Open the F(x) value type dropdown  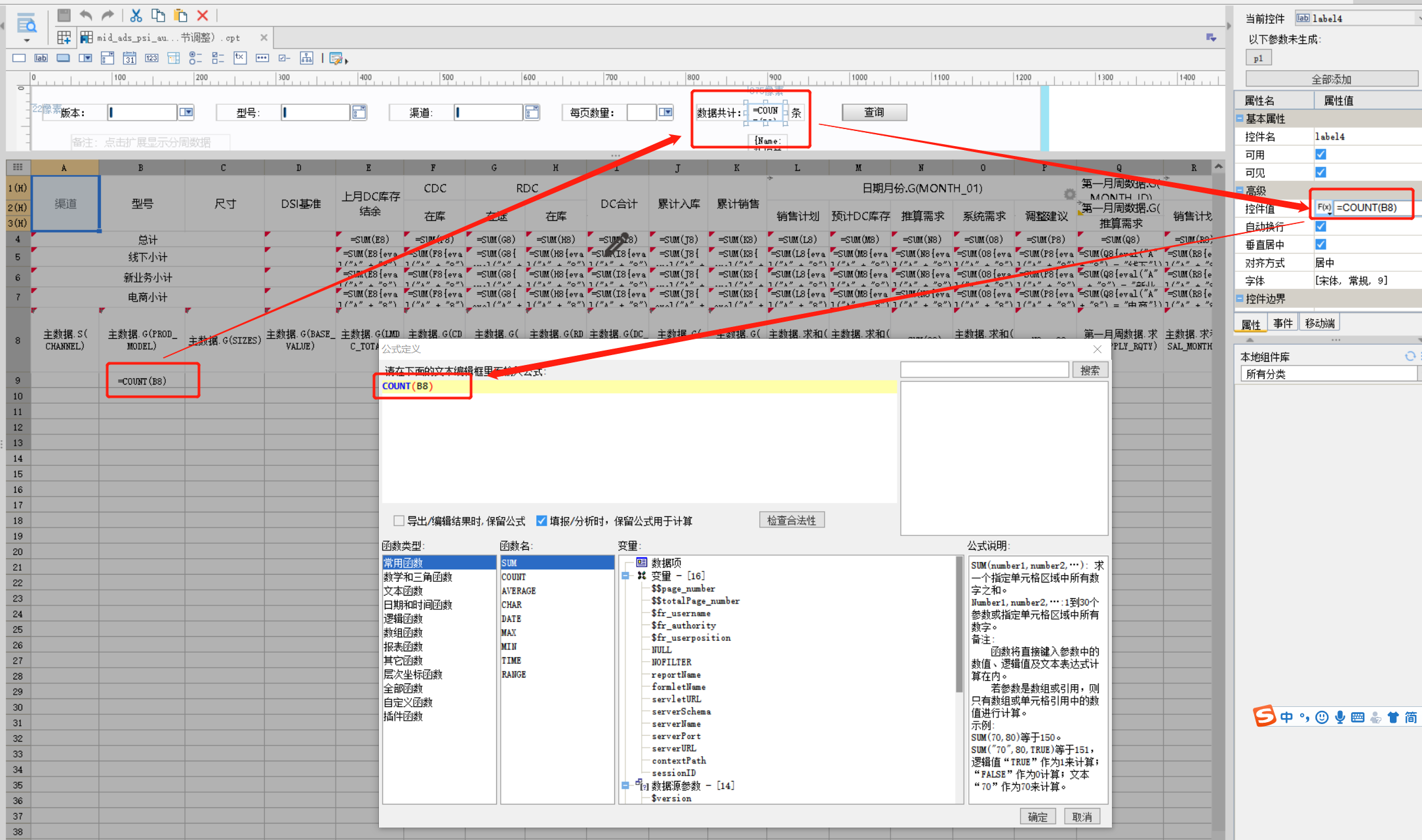point(1324,208)
